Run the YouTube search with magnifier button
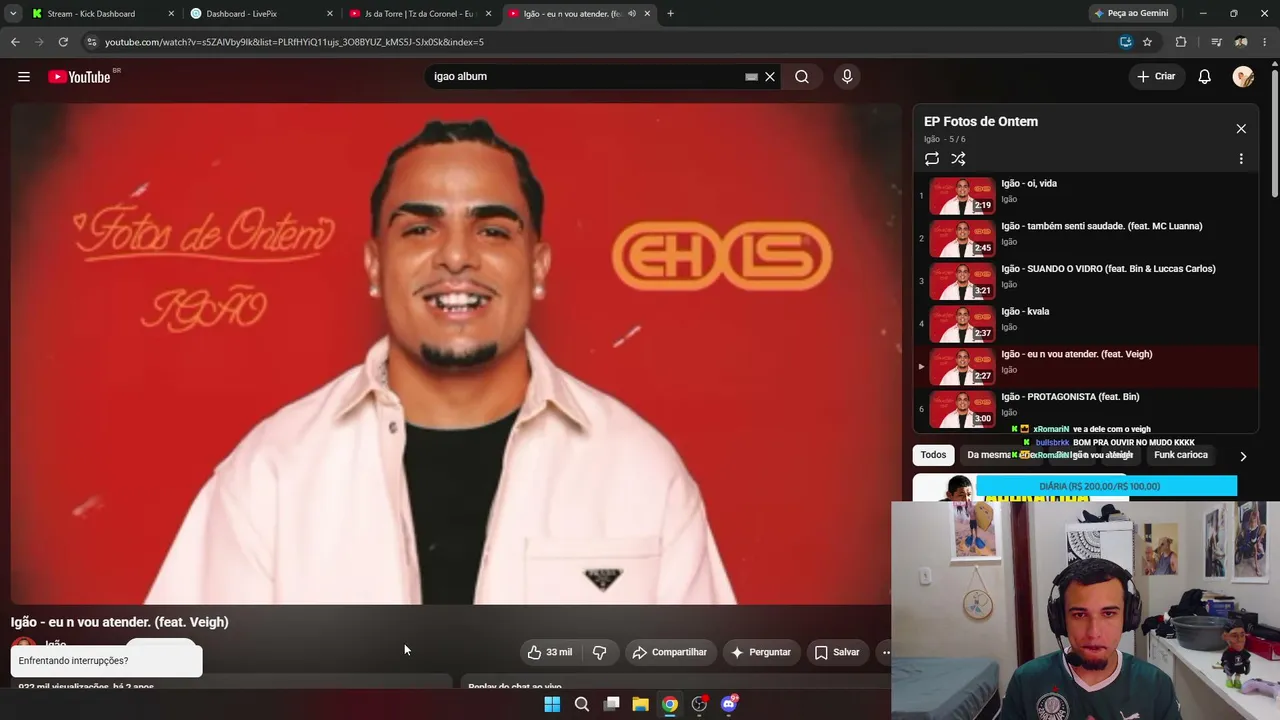 pos(802,77)
